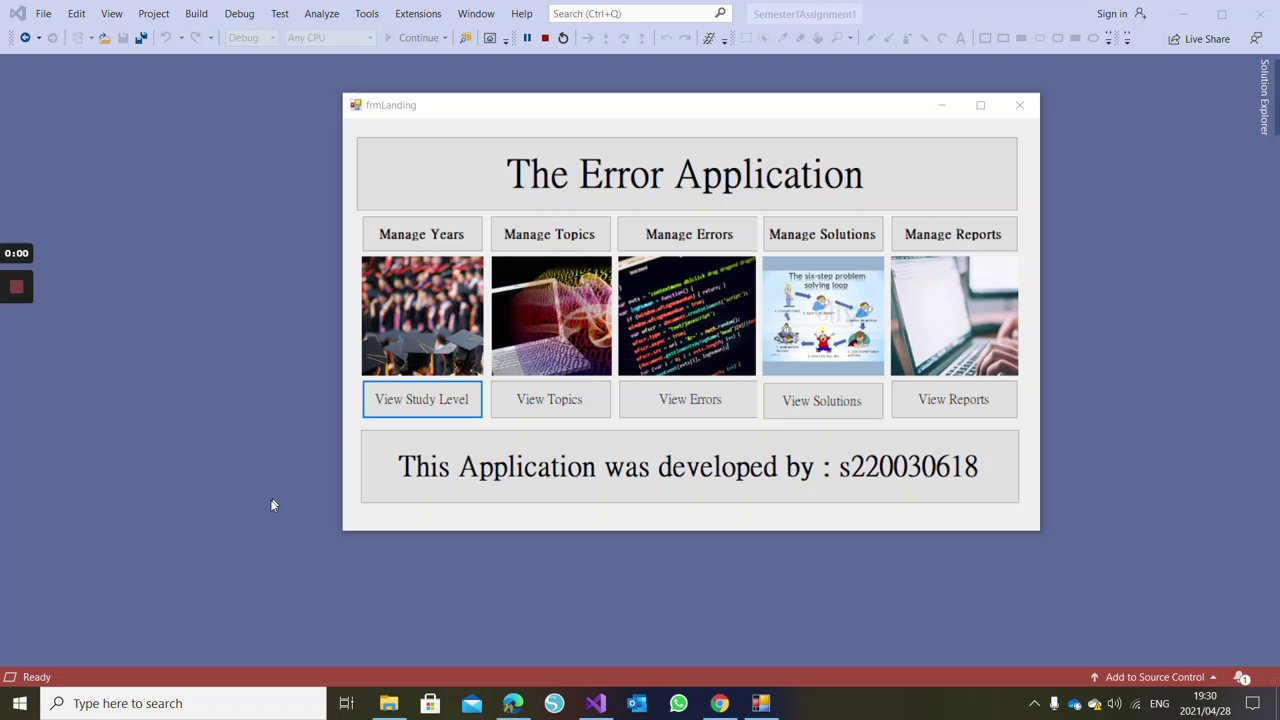Open Add to Source Control in status bar
1280x720 pixels.
point(1154,677)
